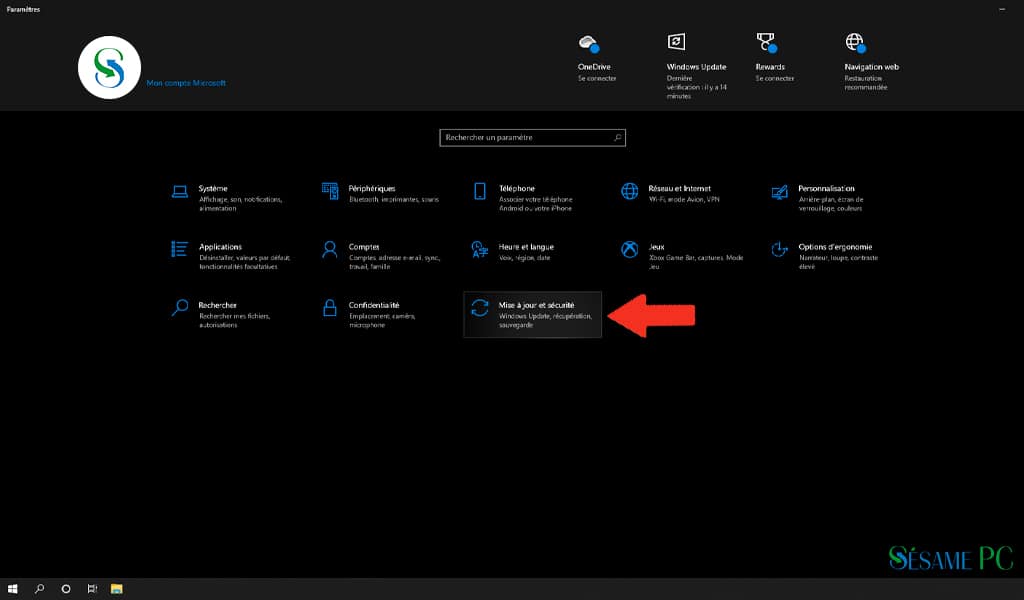Click the Mise à jour et sécurité title
1024x600 pixels.
pos(536,305)
